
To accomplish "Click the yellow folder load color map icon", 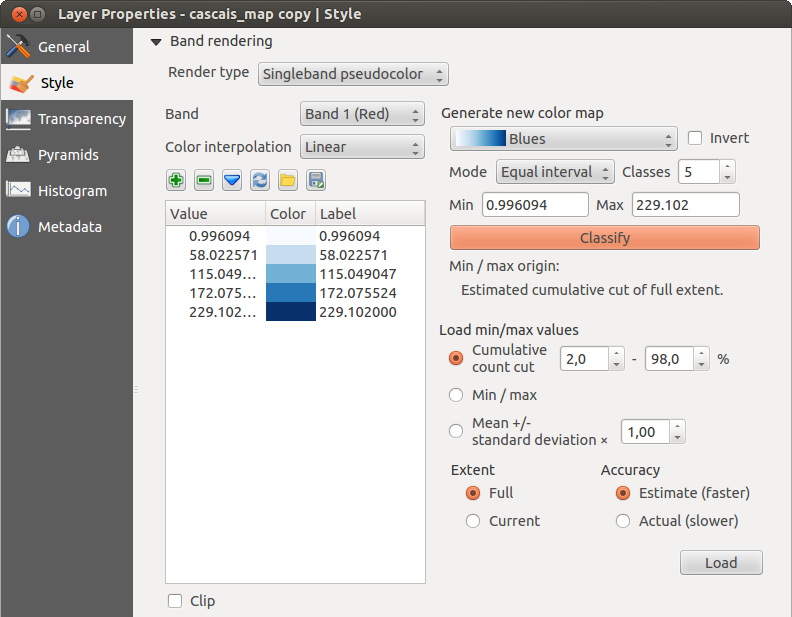I will pos(288,180).
